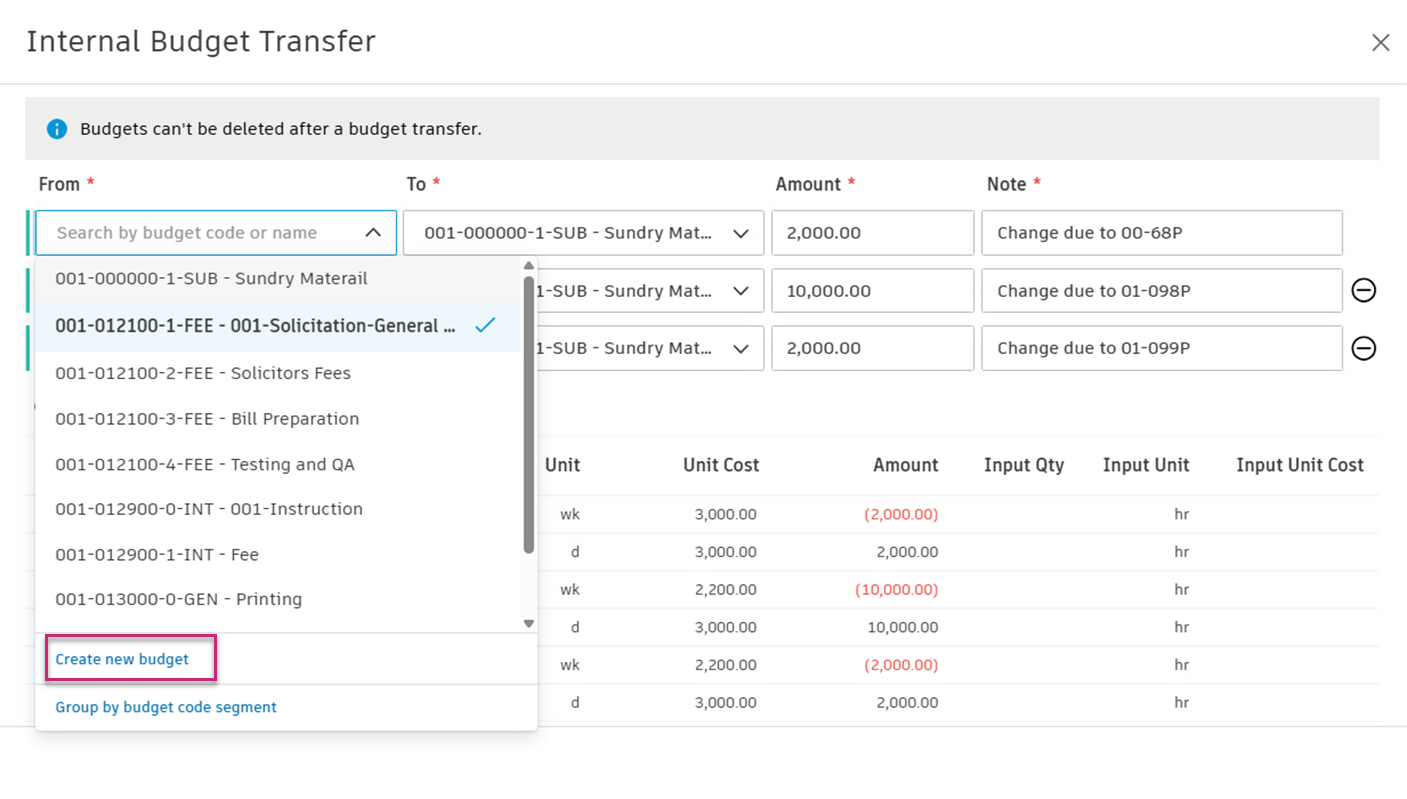Select 001-012100-1-FEE Solicitation-General option

coord(278,326)
